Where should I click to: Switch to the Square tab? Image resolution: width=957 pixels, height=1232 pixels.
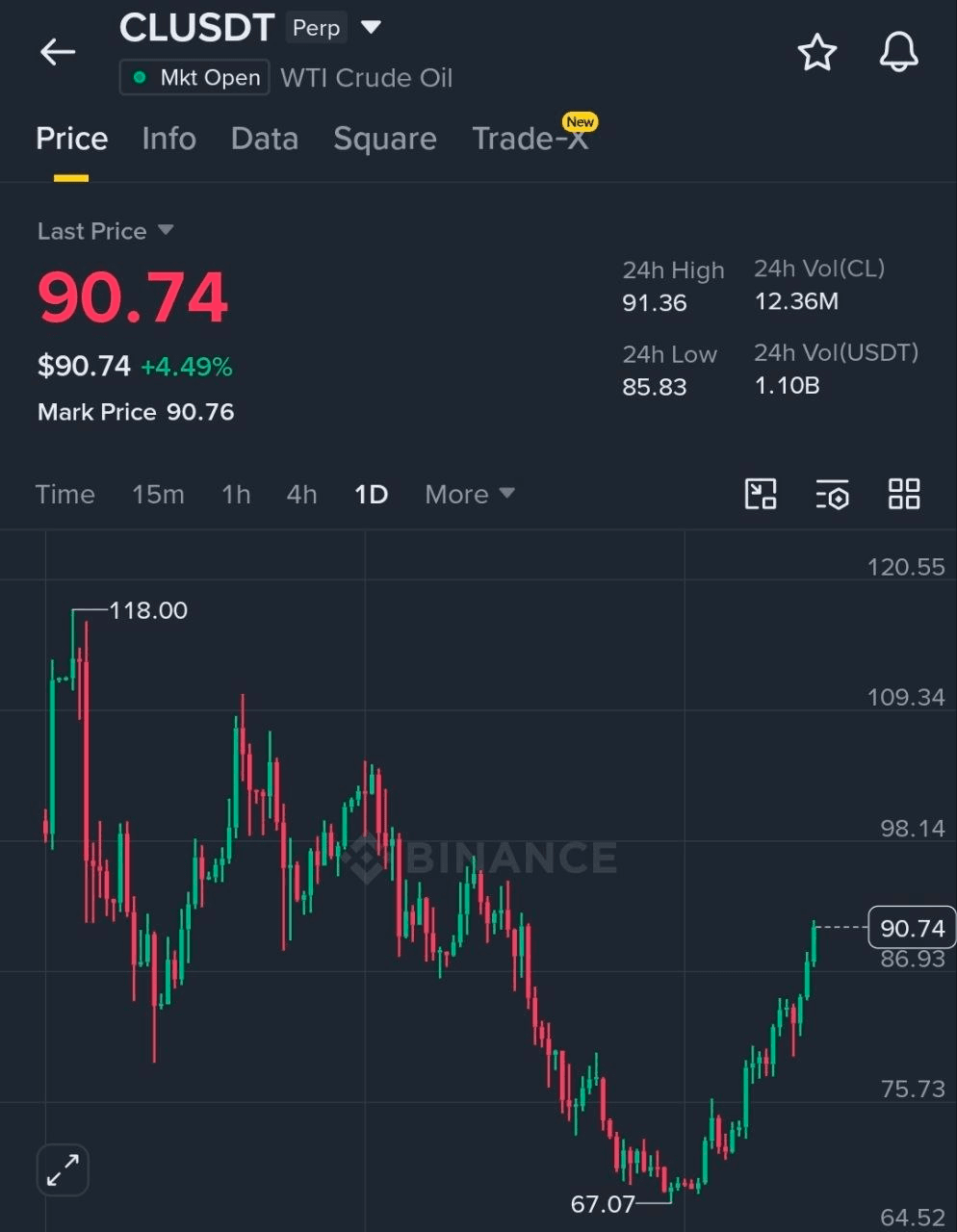pos(385,139)
